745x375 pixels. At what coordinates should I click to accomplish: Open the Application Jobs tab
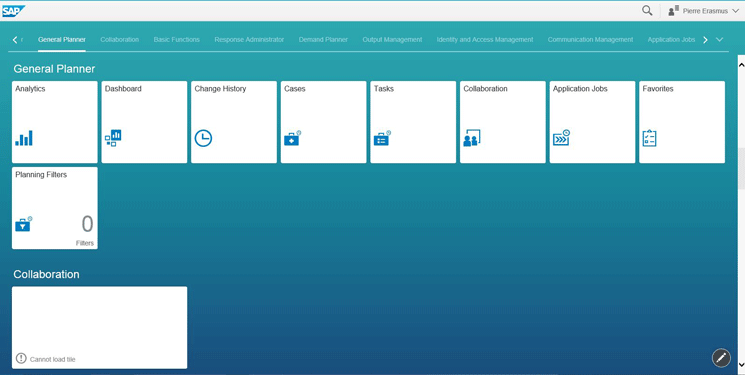point(671,39)
